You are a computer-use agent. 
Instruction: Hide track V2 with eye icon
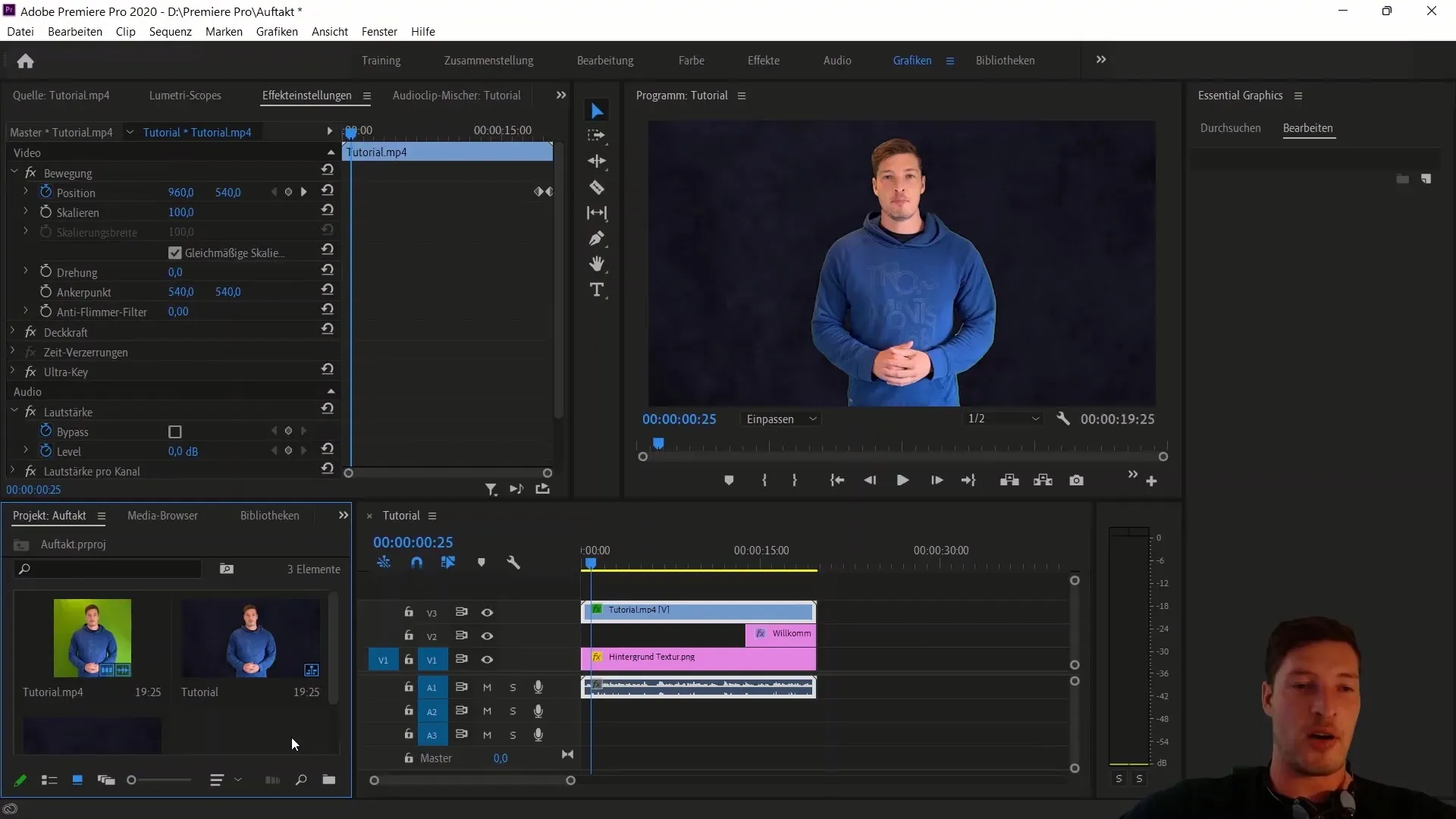click(x=488, y=636)
